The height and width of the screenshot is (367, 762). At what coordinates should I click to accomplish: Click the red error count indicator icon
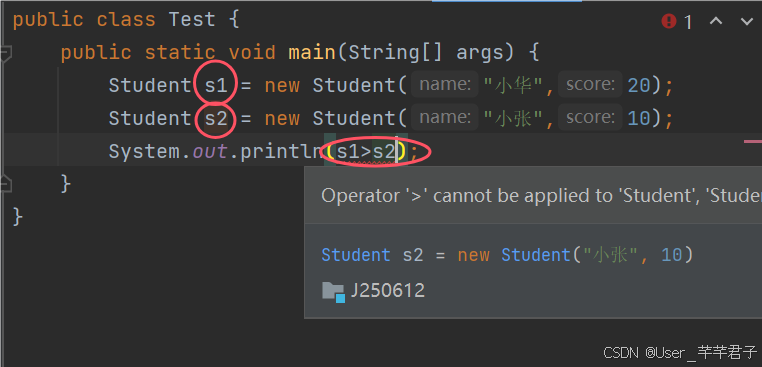point(669,21)
